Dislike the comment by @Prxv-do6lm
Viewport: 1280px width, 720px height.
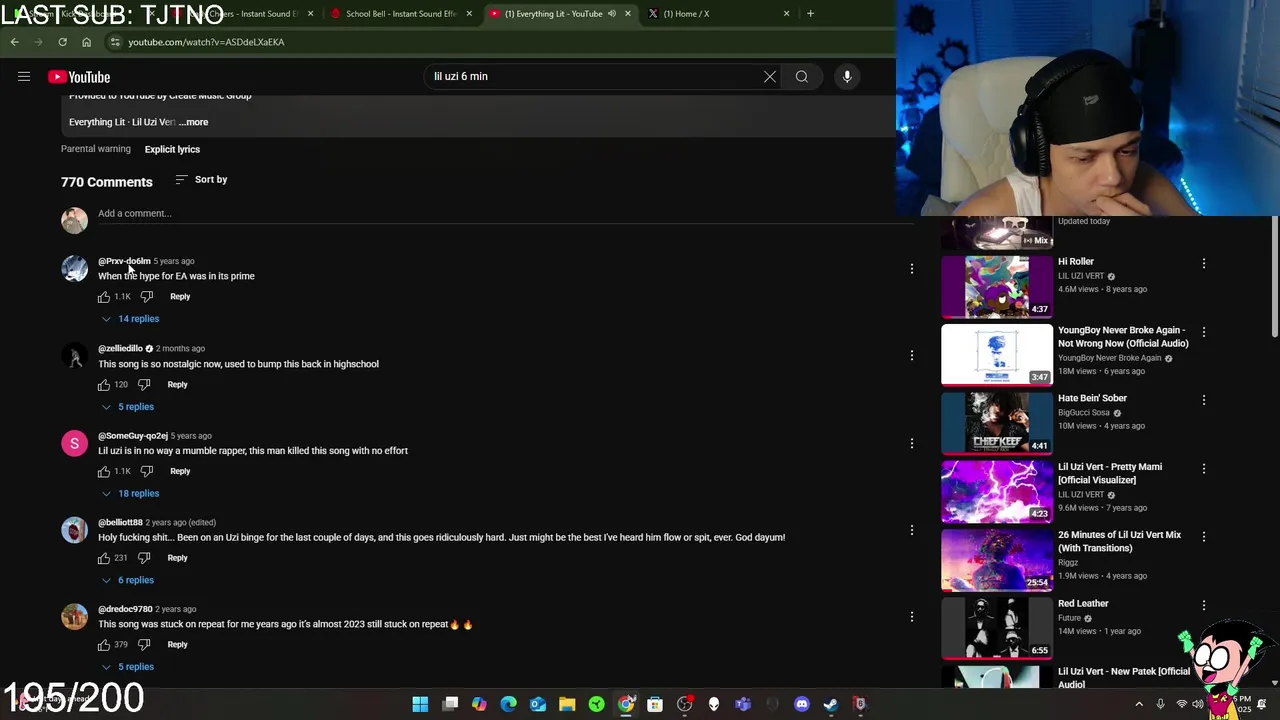[x=147, y=297]
